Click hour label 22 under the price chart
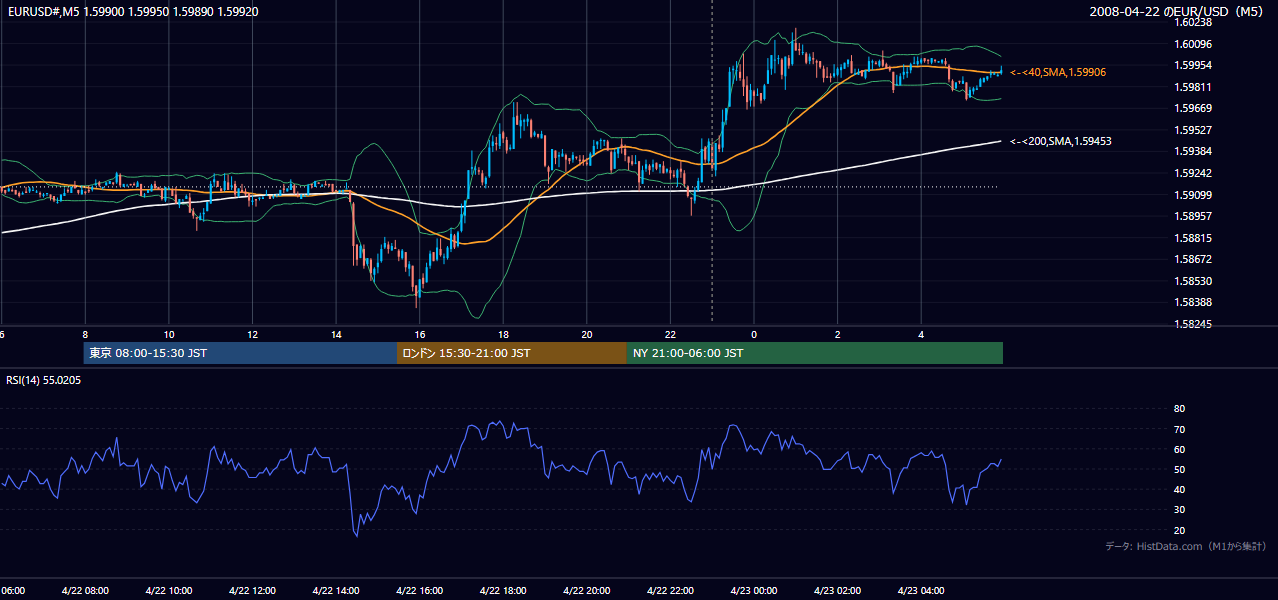 670,334
